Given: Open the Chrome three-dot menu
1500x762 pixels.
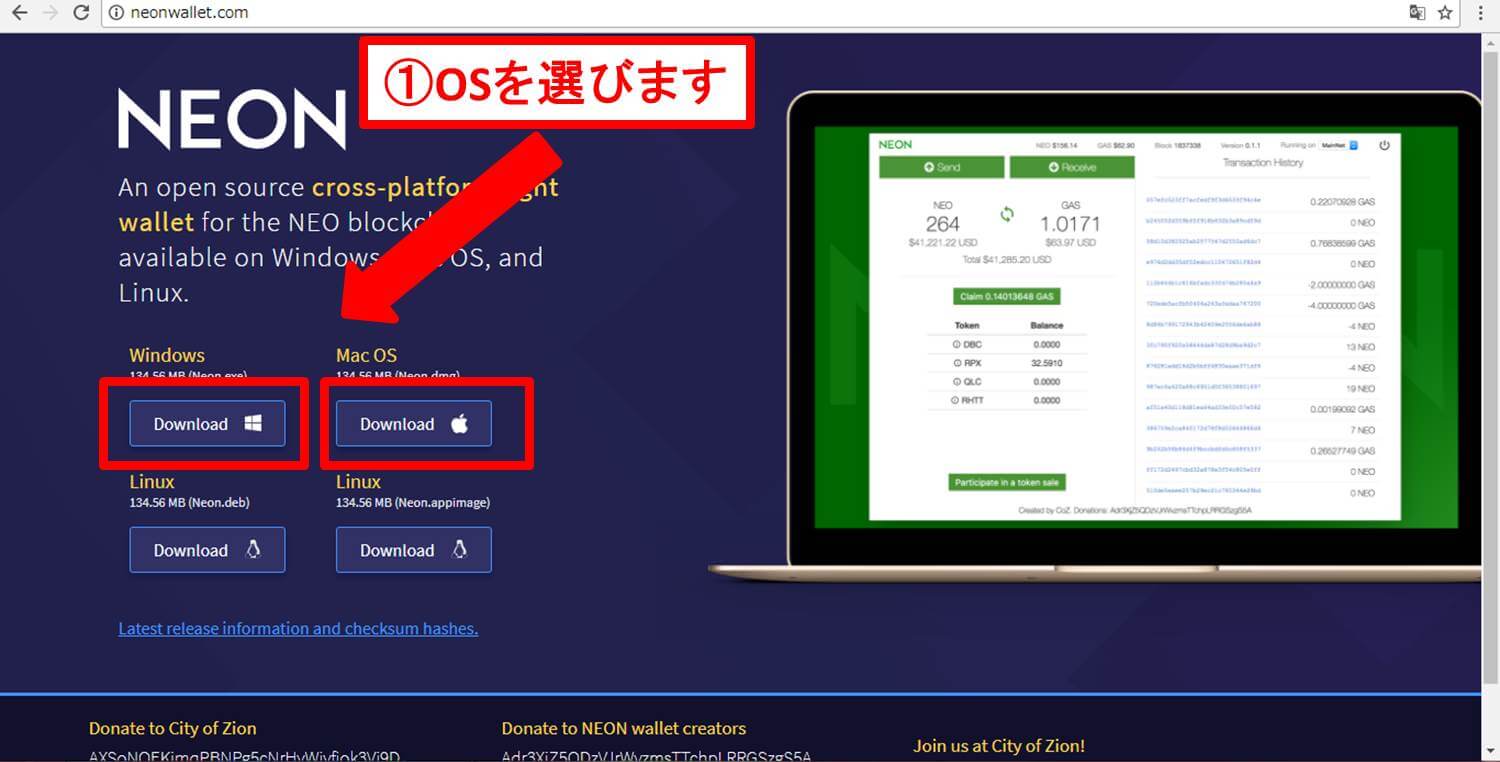Looking at the screenshot, I should (1481, 13).
